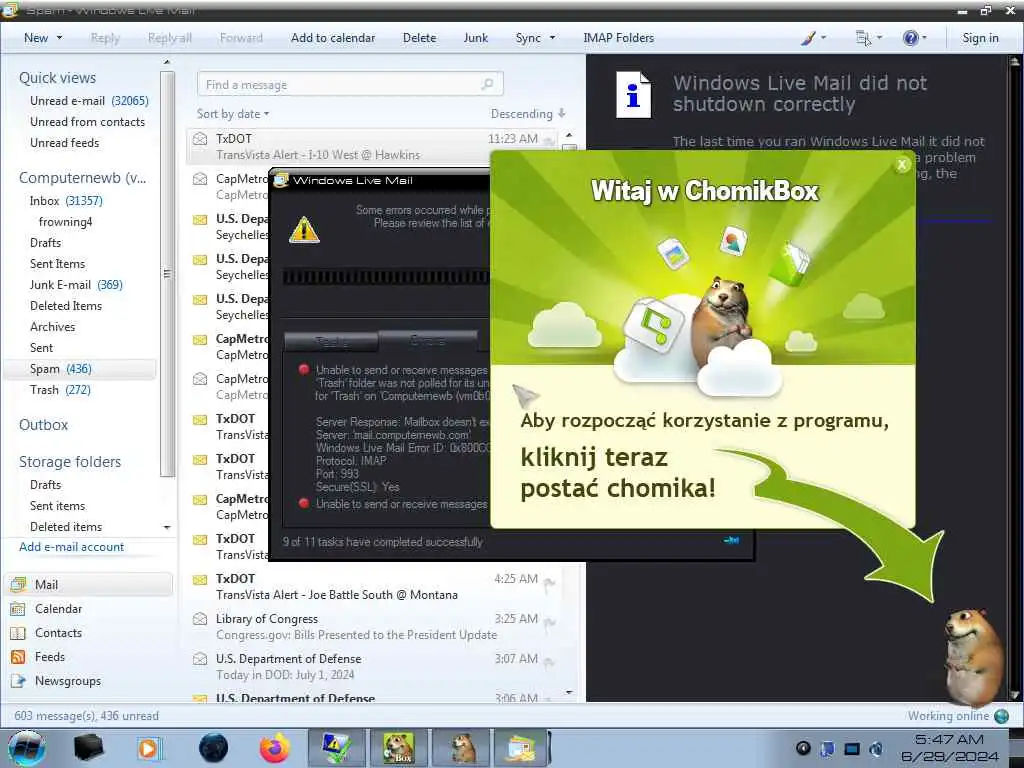Select Unread e-mail quick view
The height and width of the screenshot is (768, 1024).
coord(89,101)
